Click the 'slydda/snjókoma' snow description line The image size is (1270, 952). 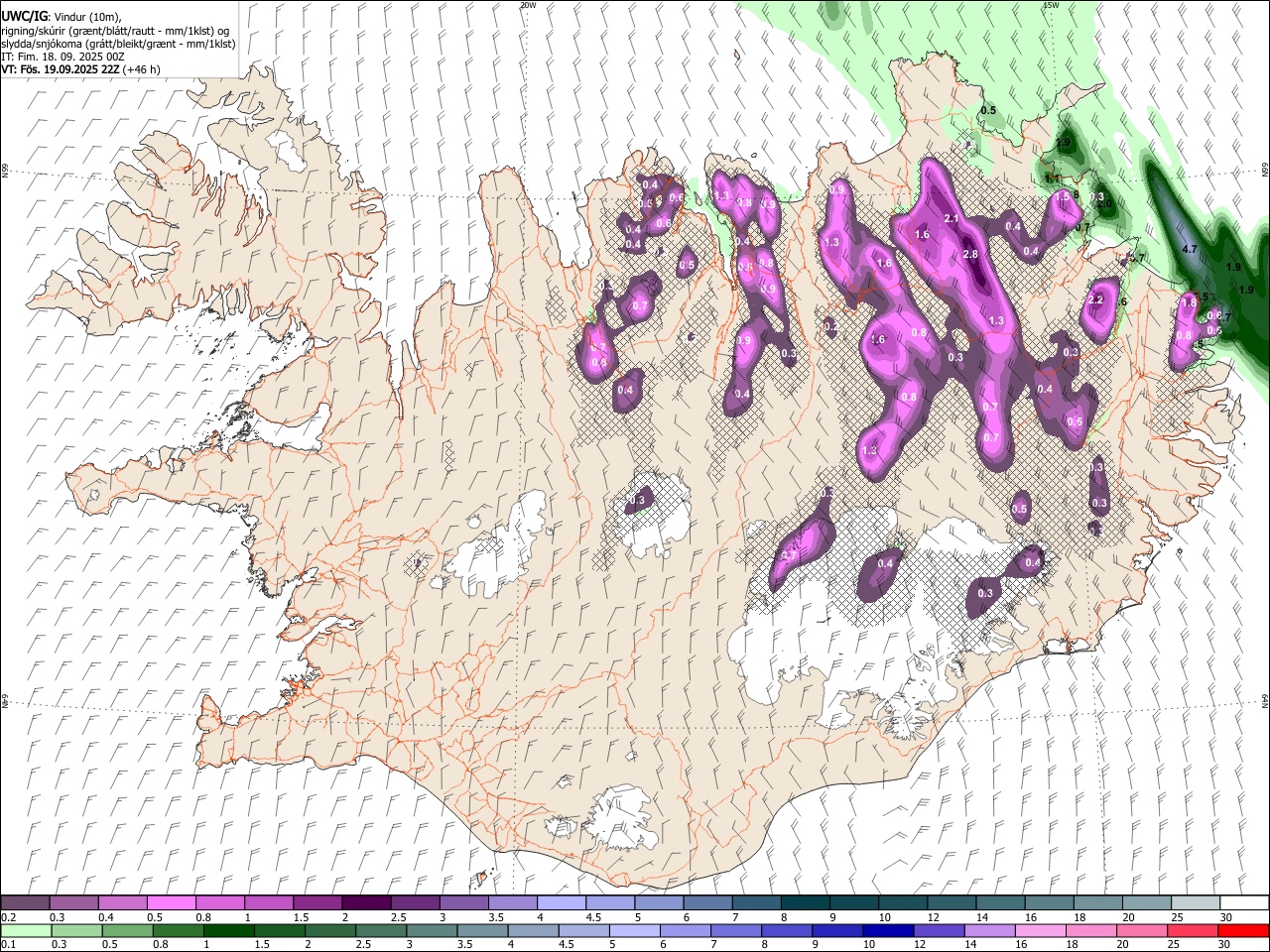tap(118, 44)
